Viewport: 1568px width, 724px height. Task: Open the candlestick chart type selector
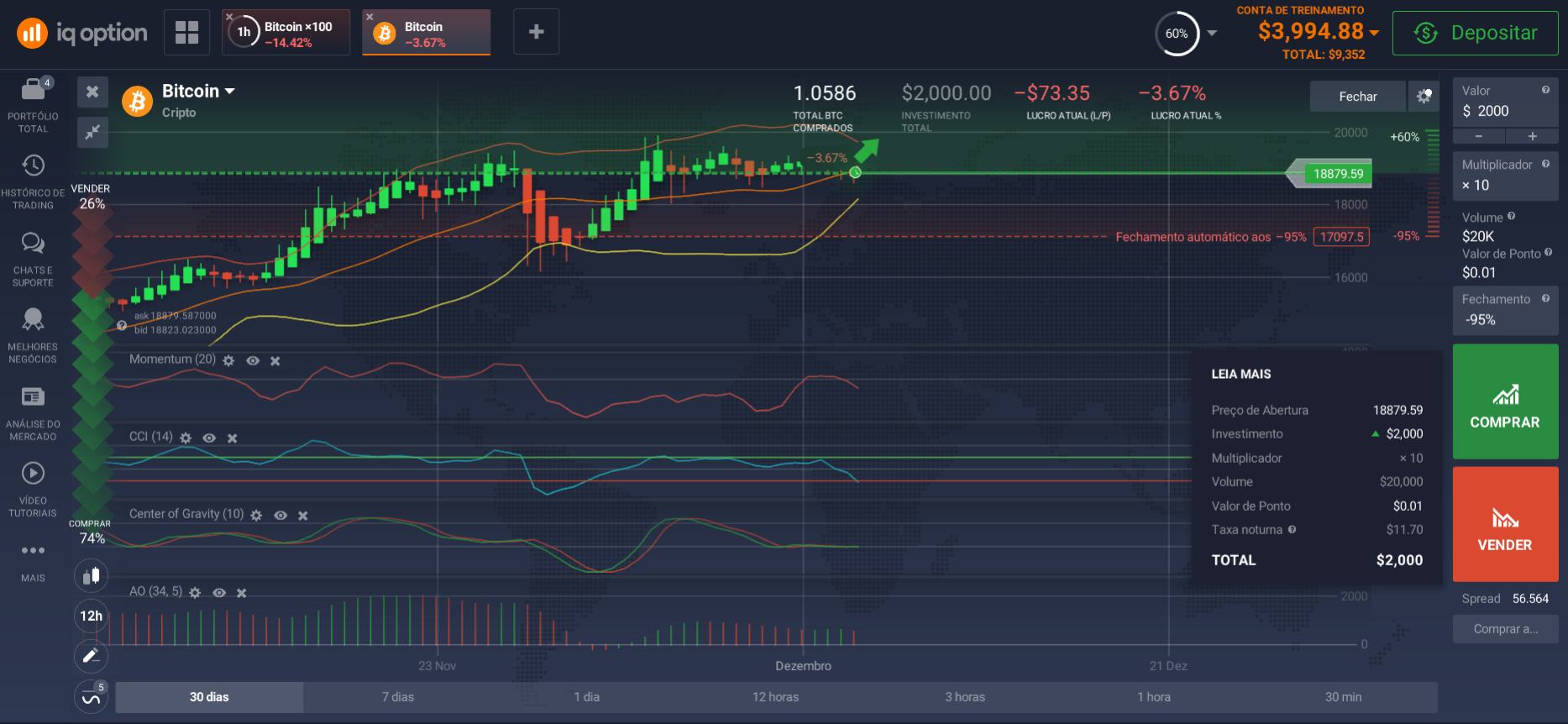point(92,576)
